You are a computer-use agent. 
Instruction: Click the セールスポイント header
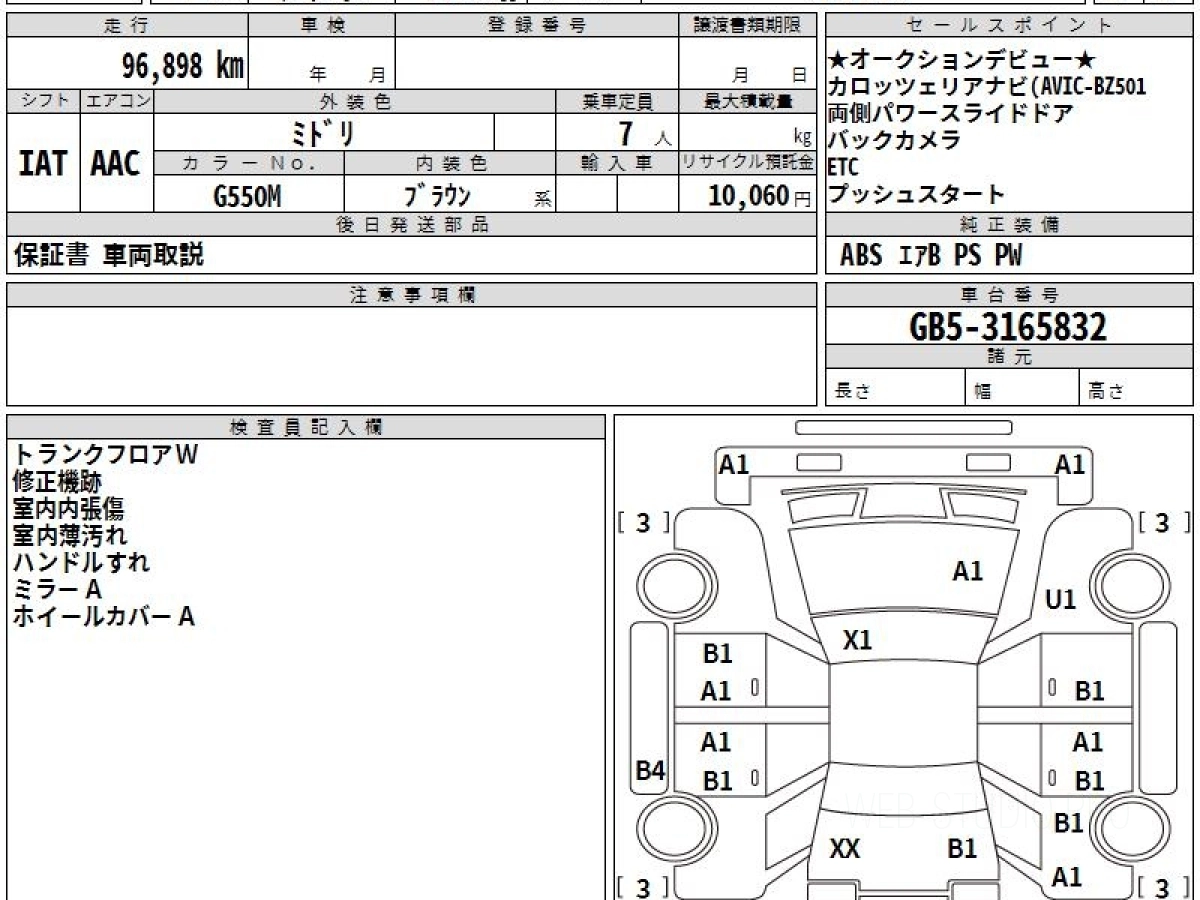pos(1010,26)
